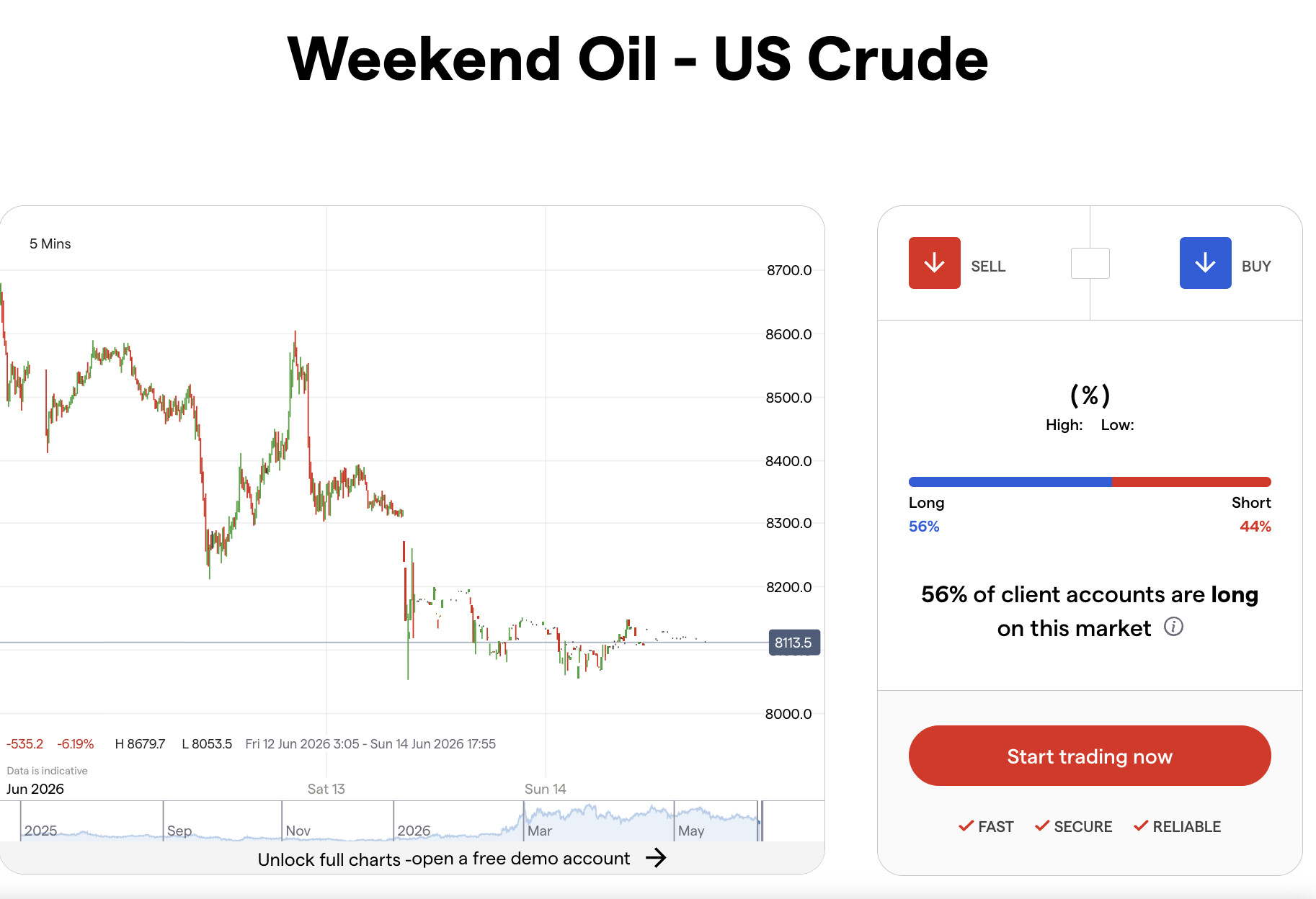This screenshot has height=899, width=1316.
Task: Open Unlock full charts demo account link
Action: pyautogui.click(x=444, y=859)
